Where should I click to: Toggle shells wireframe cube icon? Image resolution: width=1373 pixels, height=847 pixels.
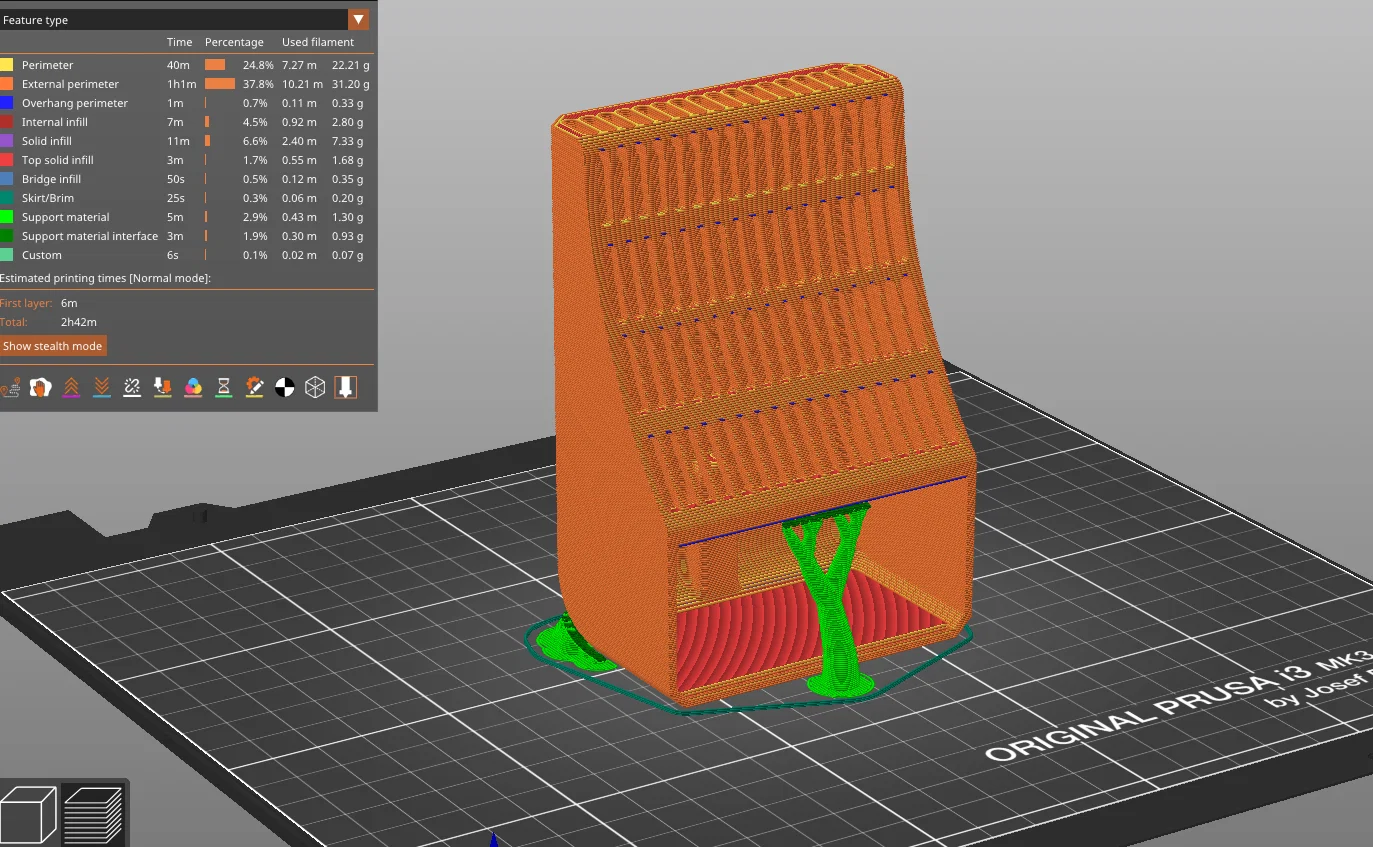315,387
